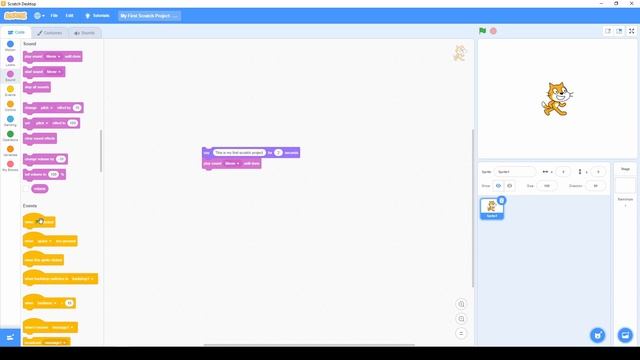Click 'when this sprite clicked' block
This screenshot has height=360, width=640.
(x=43, y=259)
